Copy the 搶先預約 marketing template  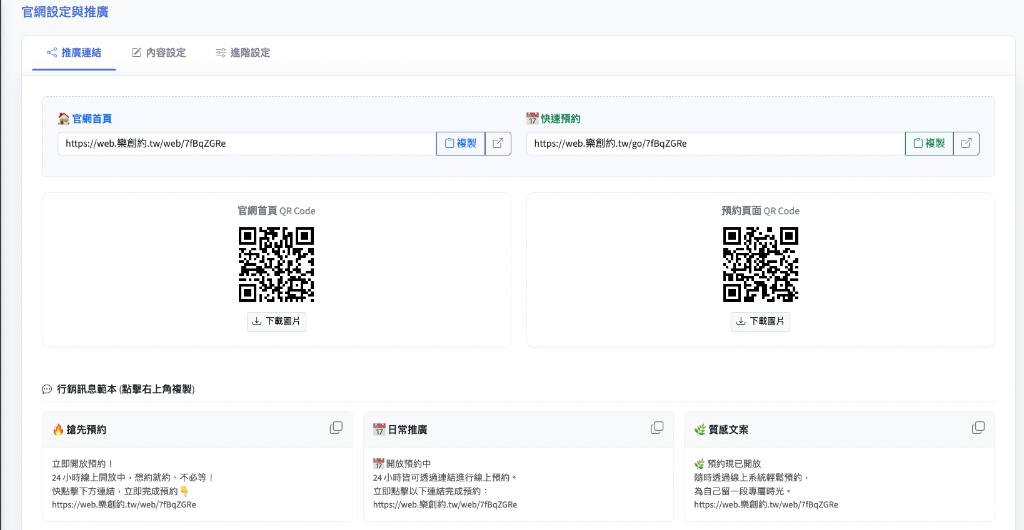coord(336,428)
